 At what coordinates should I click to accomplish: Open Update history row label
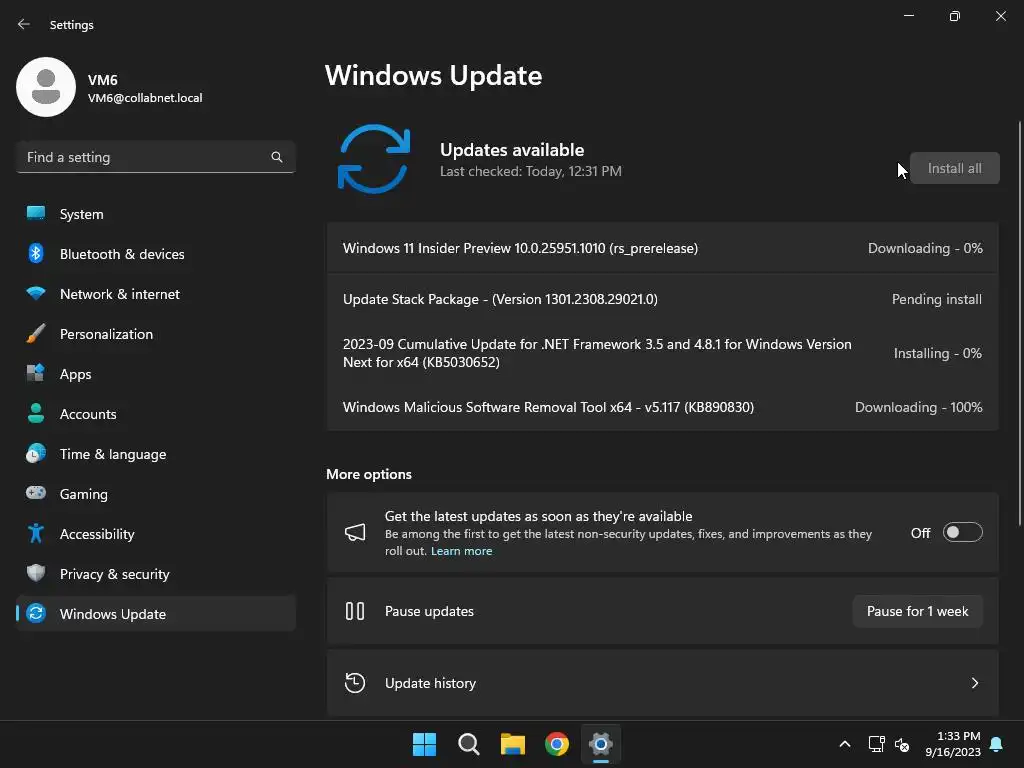click(430, 683)
